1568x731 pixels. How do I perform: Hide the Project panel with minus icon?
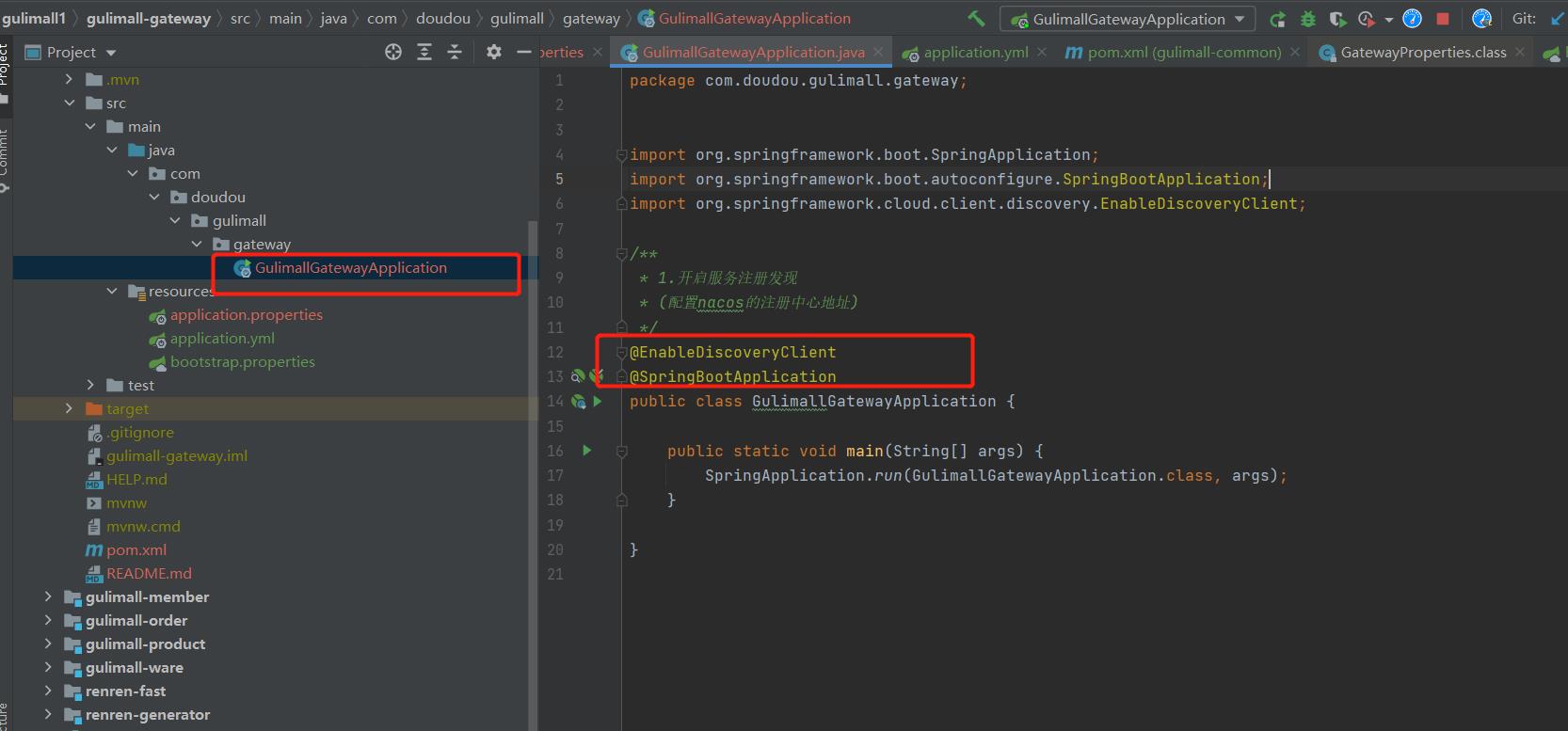tap(524, 53)
